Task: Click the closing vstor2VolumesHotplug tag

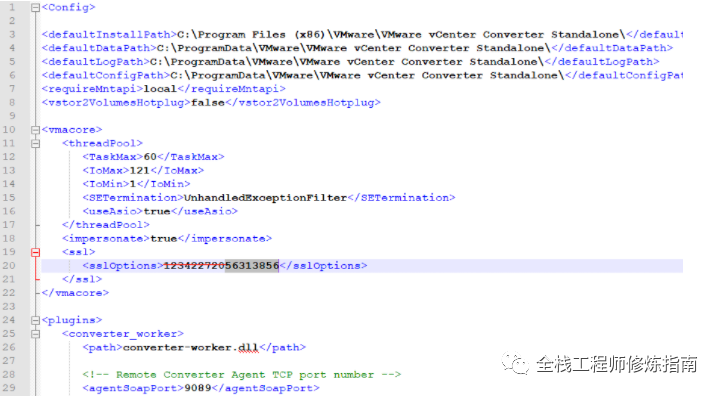Action: click(303, 103)
